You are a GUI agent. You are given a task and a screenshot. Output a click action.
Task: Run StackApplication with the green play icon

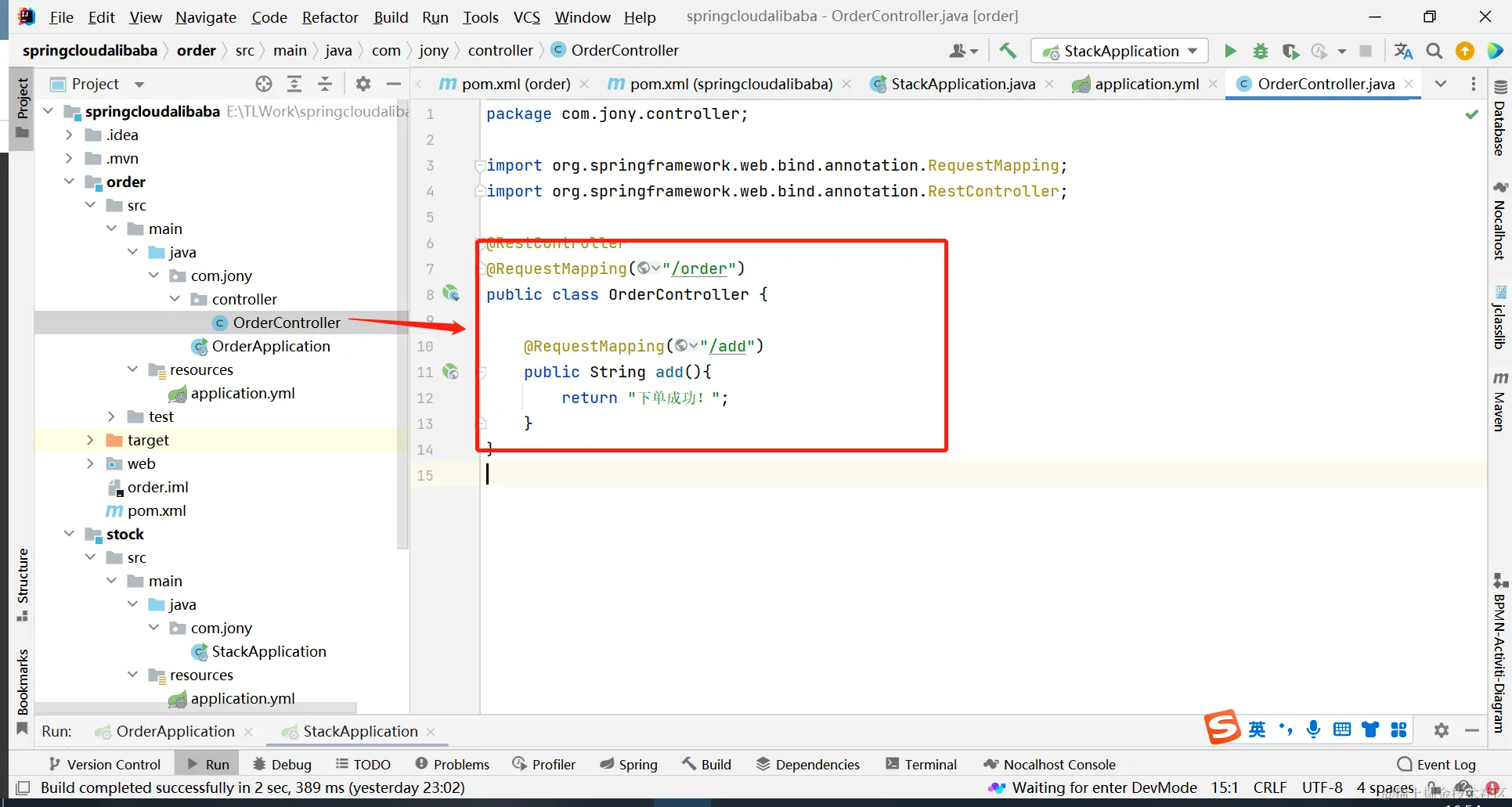click(1230, 51)
